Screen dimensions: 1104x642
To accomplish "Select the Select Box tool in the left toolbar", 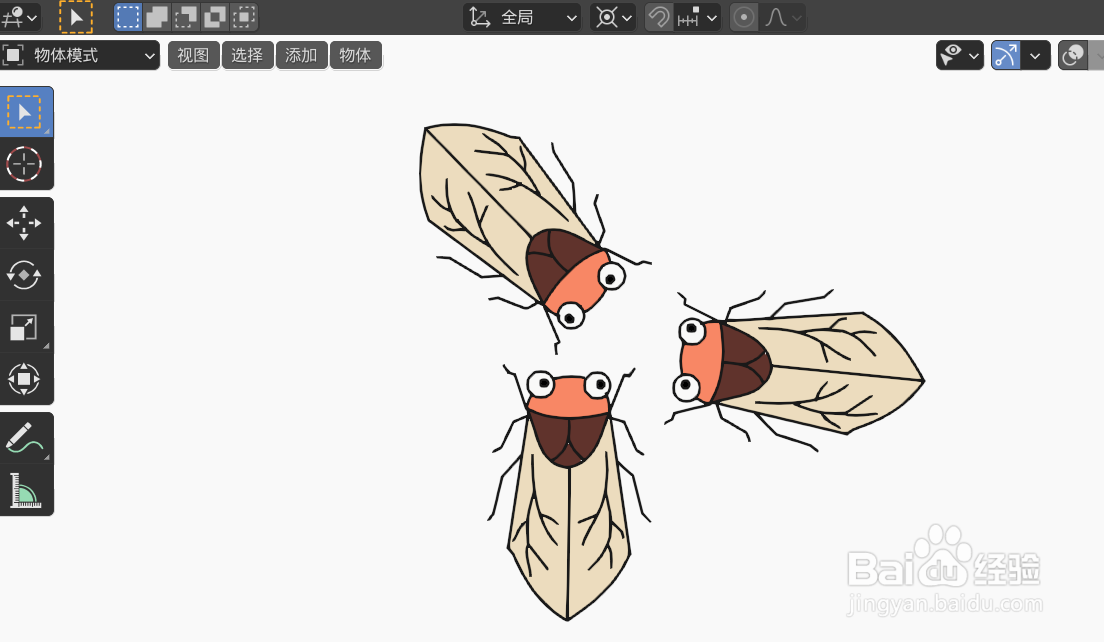I will 25,112.
